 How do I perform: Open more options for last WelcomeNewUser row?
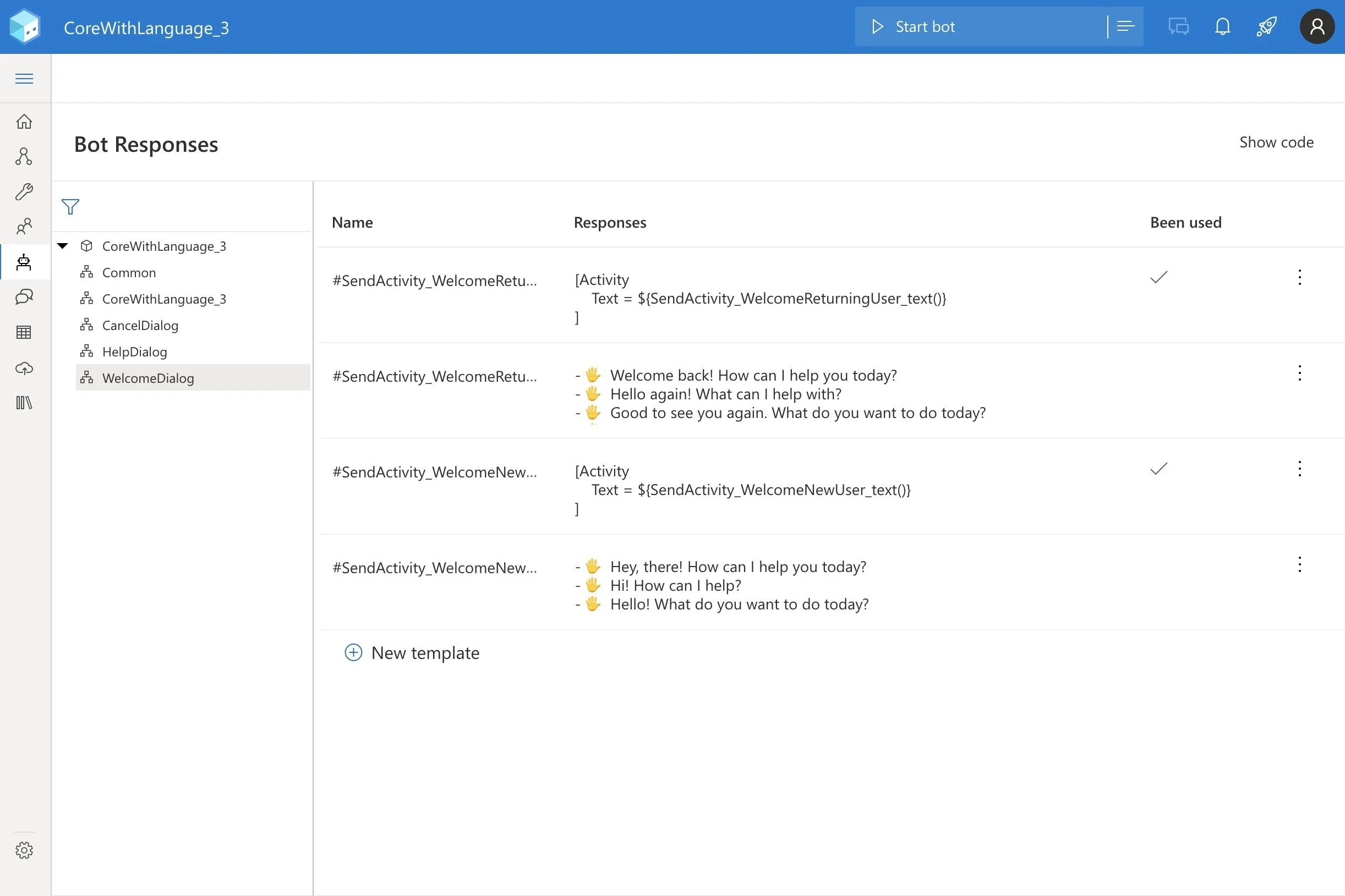tap(1299, 564)
